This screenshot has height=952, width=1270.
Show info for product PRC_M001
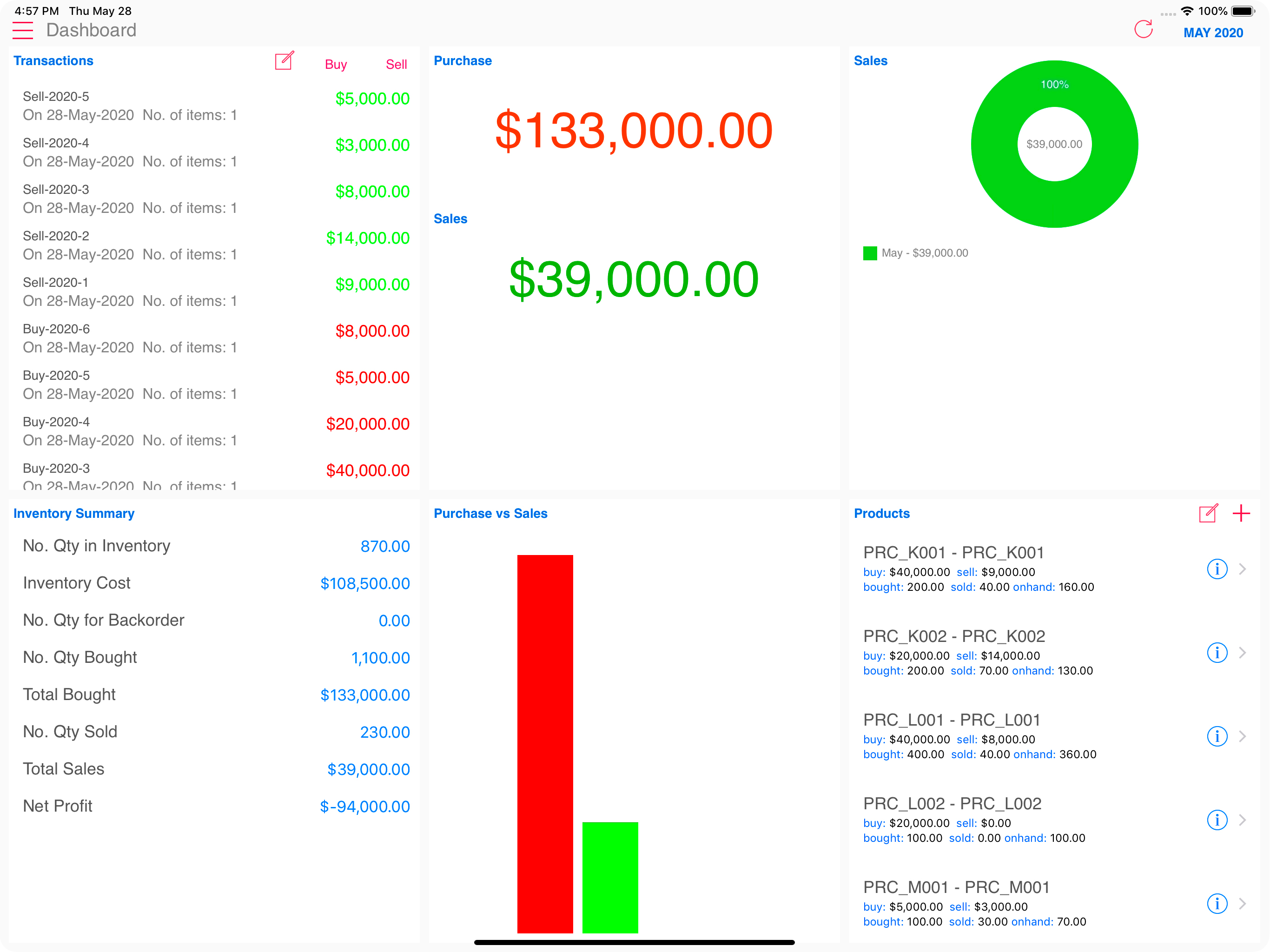click(1217, 904)
